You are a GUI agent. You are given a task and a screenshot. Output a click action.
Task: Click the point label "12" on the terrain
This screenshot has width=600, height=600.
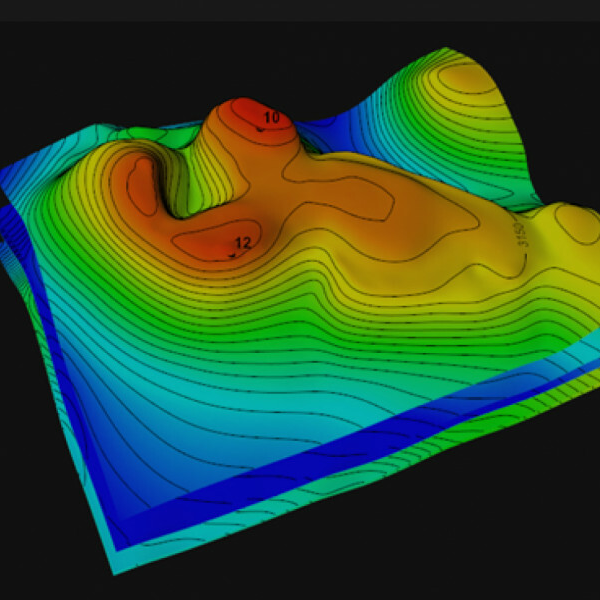243,243
